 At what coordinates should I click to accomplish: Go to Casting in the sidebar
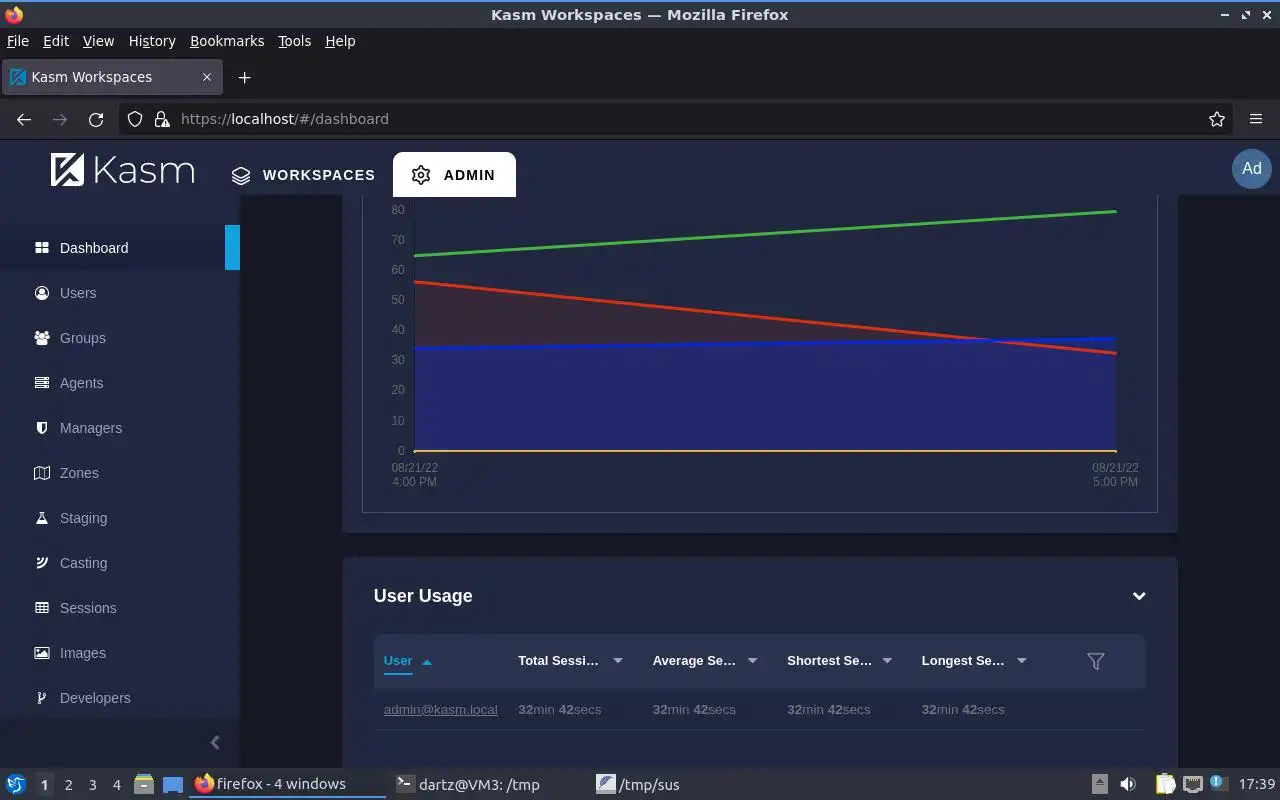(x=83, y=563)
